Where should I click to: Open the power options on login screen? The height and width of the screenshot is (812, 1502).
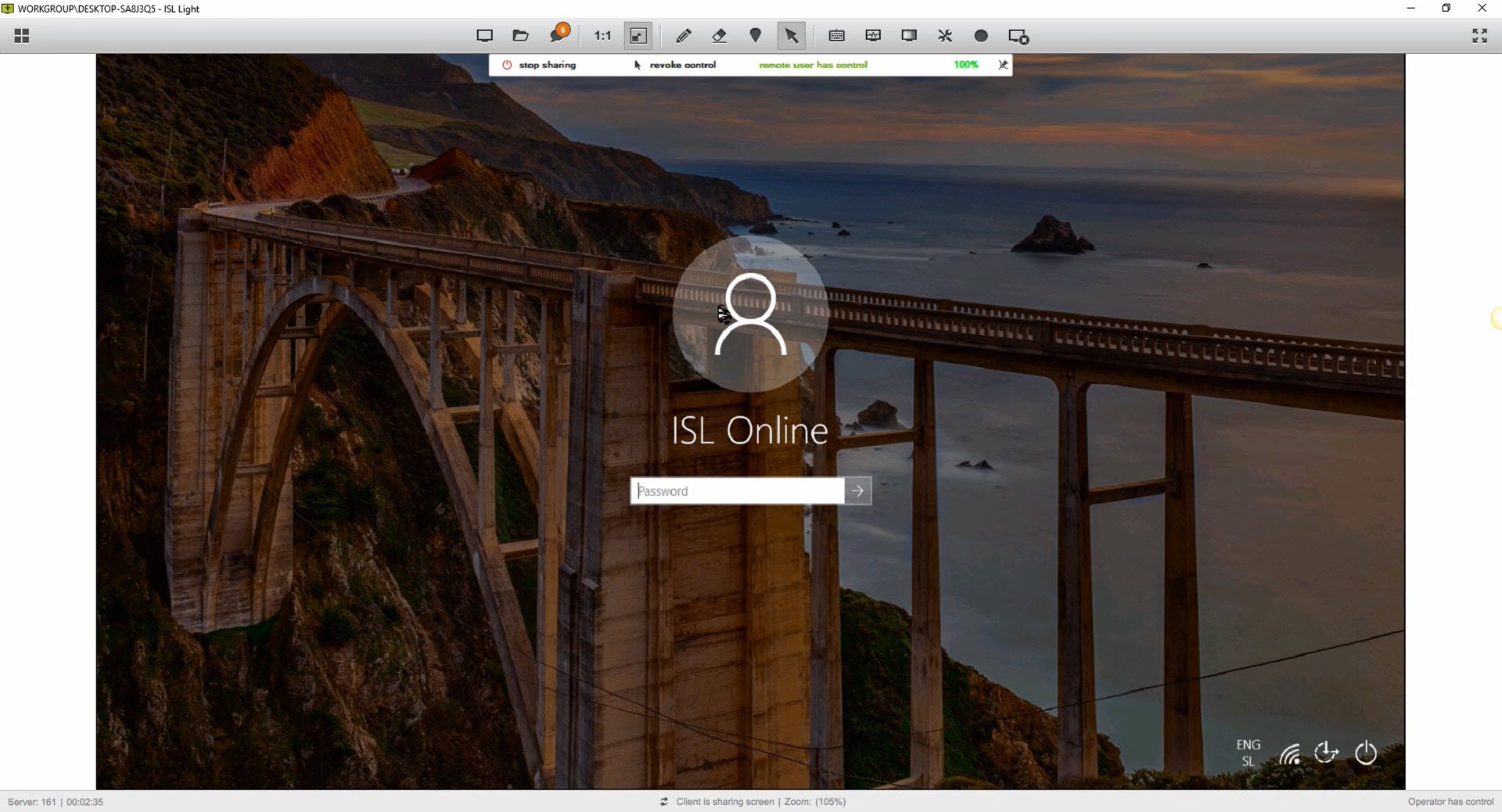coord(1365,753)
